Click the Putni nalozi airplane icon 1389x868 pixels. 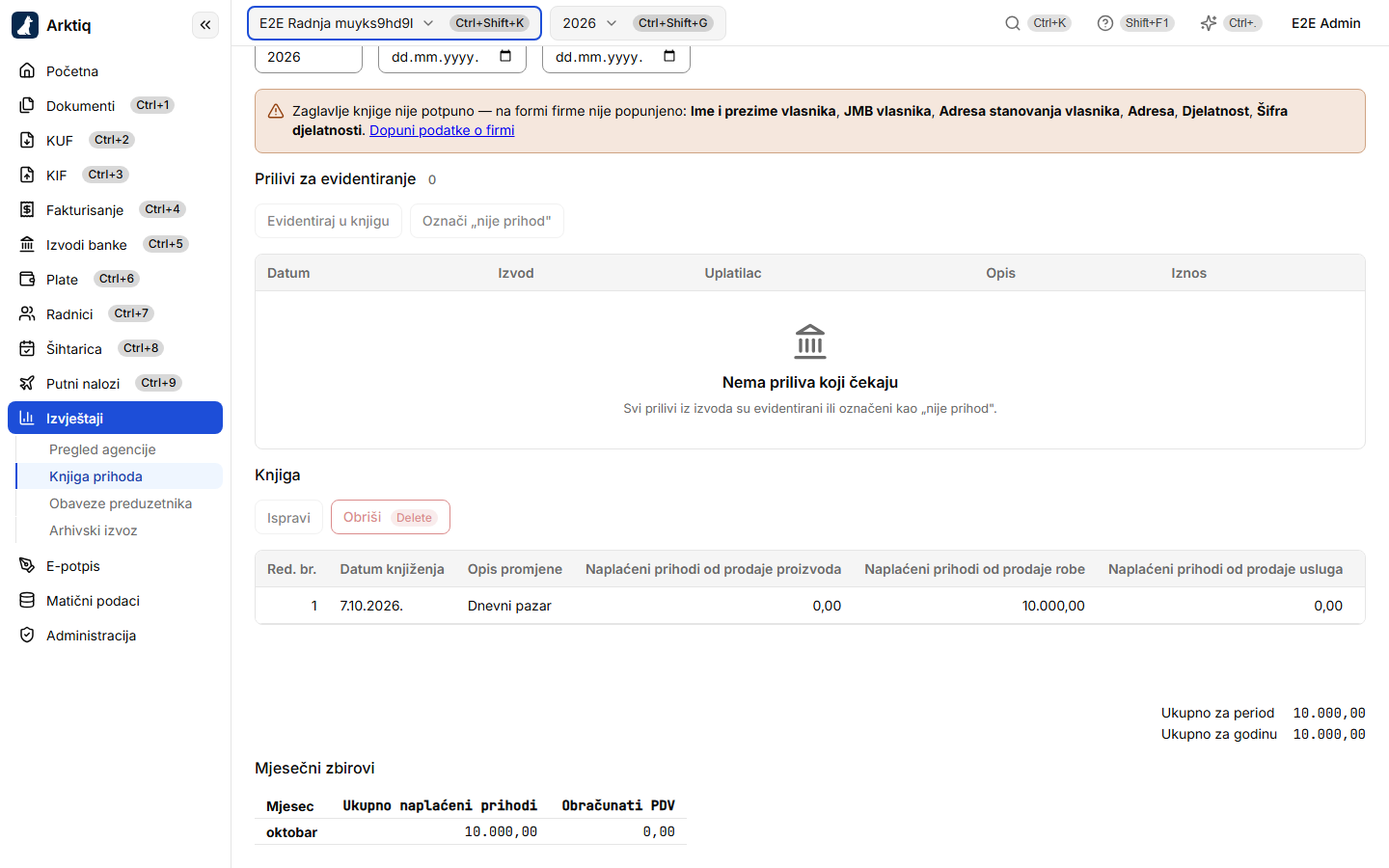(27, 383)
